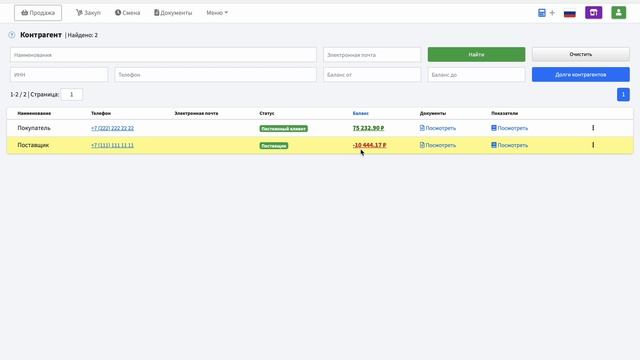Click the Электронная почта column header
640x360 pixels.
(x=196, y=113)
